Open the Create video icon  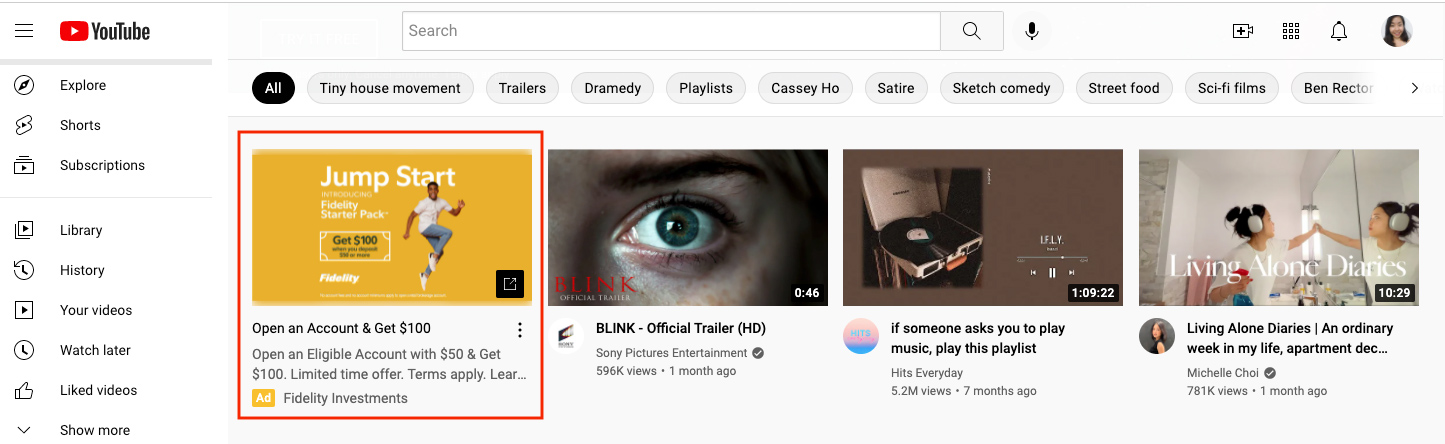coord(1243,31)
